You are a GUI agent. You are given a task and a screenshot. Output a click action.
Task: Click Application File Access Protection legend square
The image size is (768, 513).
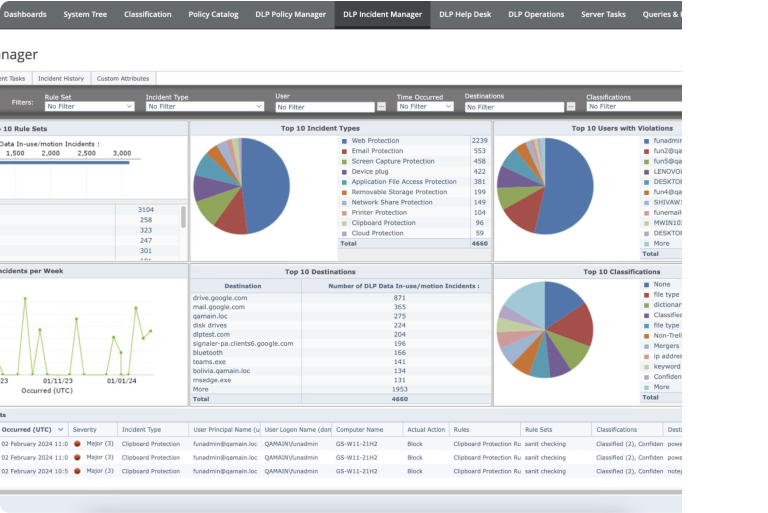pyautogui.click(x=344, y=182)
